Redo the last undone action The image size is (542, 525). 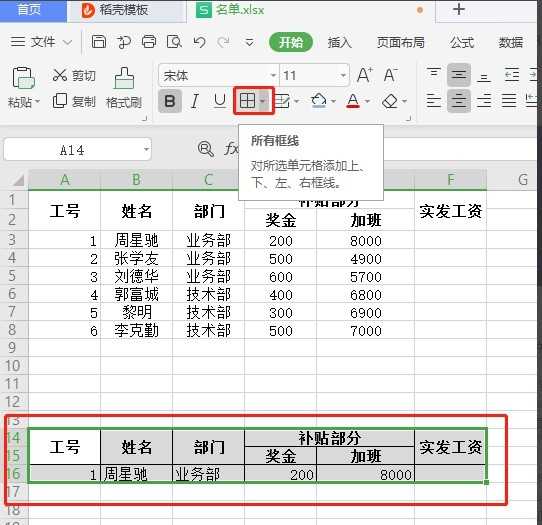pos(223,42)
